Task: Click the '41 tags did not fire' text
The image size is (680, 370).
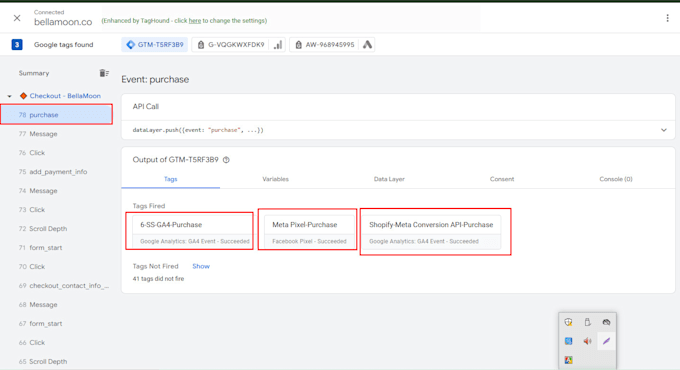Action: click(x=158, y=278)
